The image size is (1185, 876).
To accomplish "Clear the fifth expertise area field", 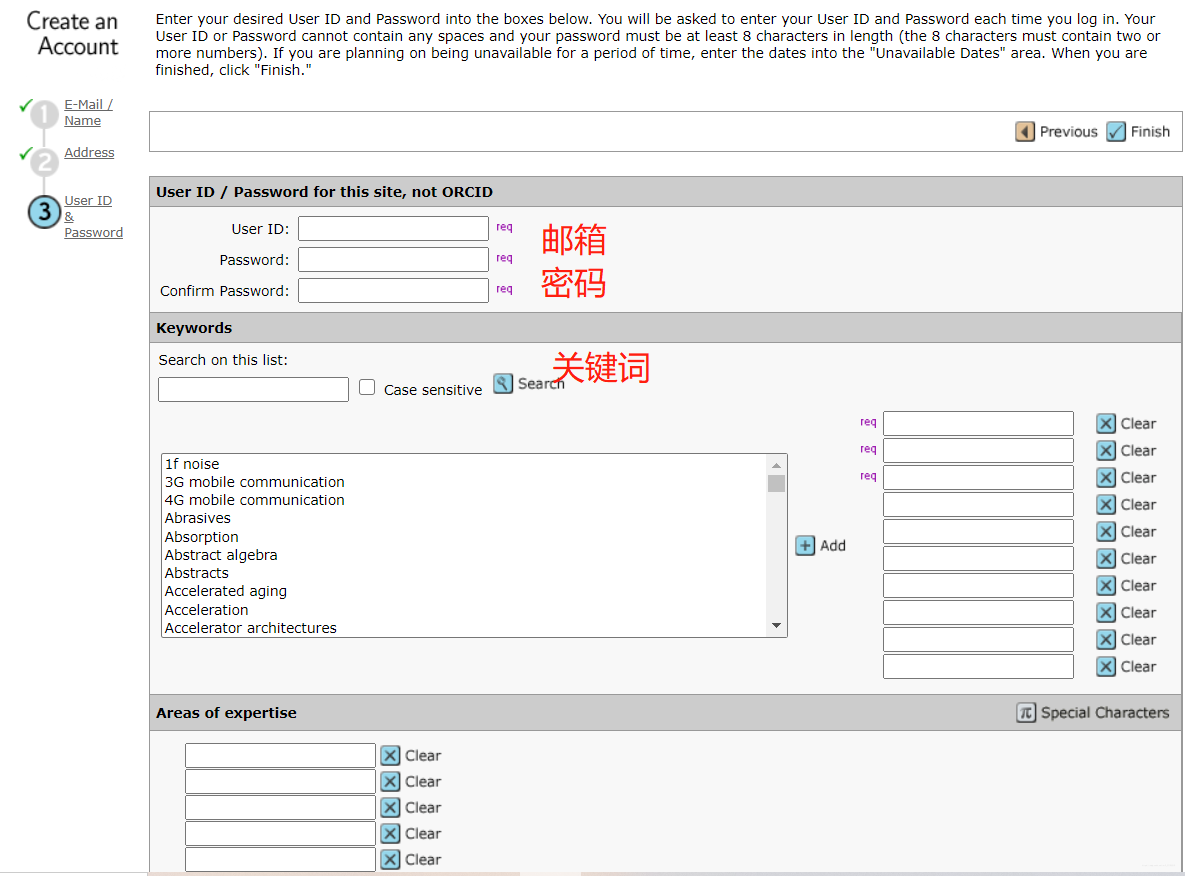I will 390,859.
